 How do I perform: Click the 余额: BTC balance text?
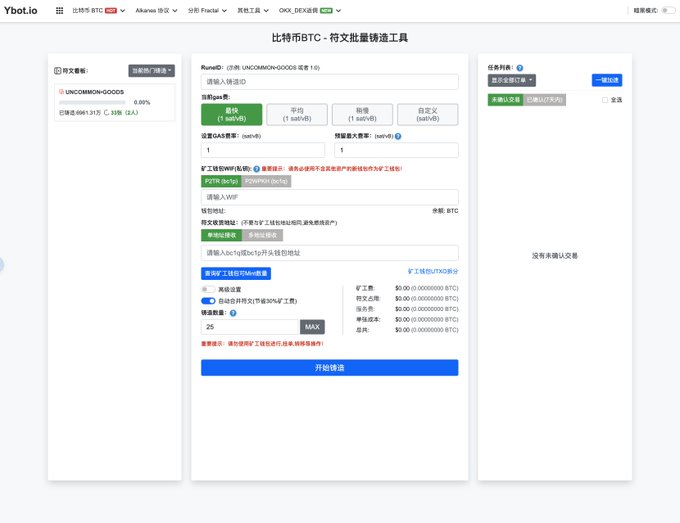(445, 211)
